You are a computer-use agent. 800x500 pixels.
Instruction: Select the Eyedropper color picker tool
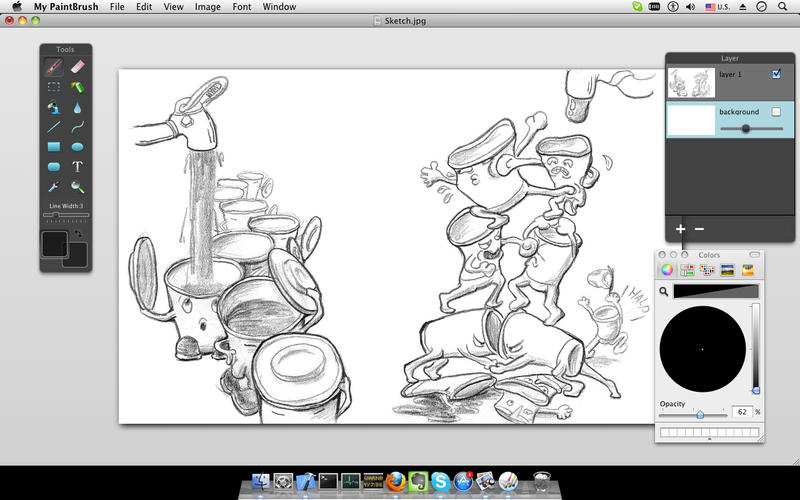[x=54, y=186]
